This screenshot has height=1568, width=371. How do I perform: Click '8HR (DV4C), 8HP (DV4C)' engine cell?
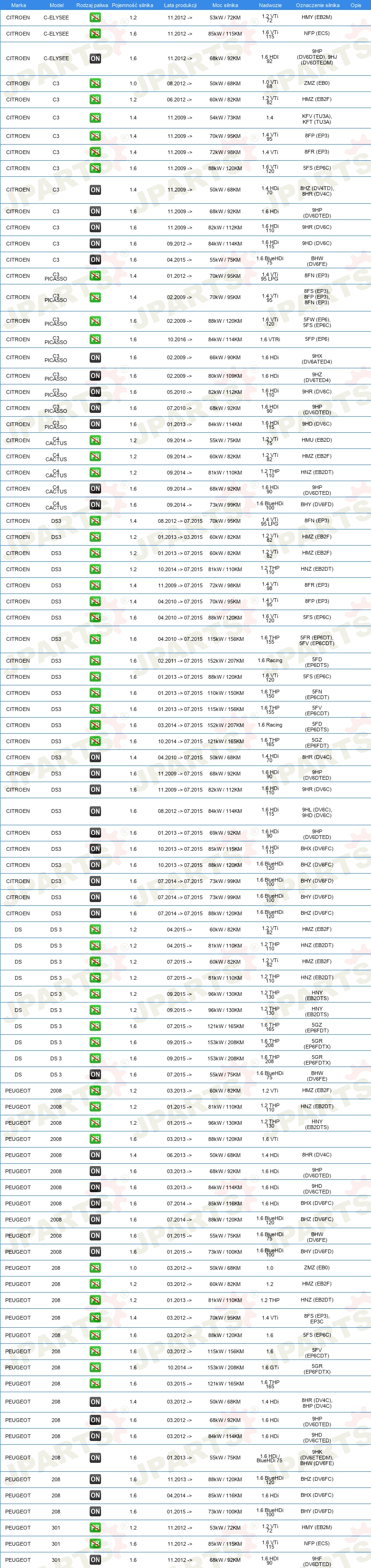[x=317, y=1403]
